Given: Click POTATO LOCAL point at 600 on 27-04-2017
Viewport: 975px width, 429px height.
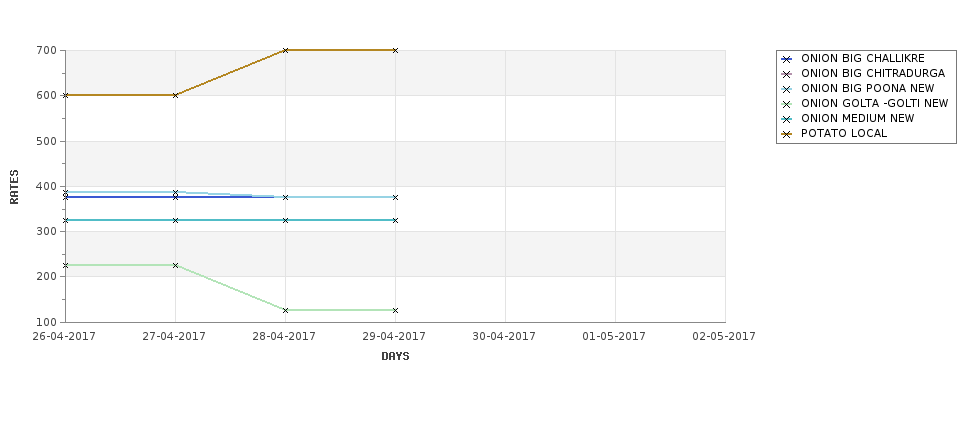Looking at the screenshot, I should click(x=175, y=95).
